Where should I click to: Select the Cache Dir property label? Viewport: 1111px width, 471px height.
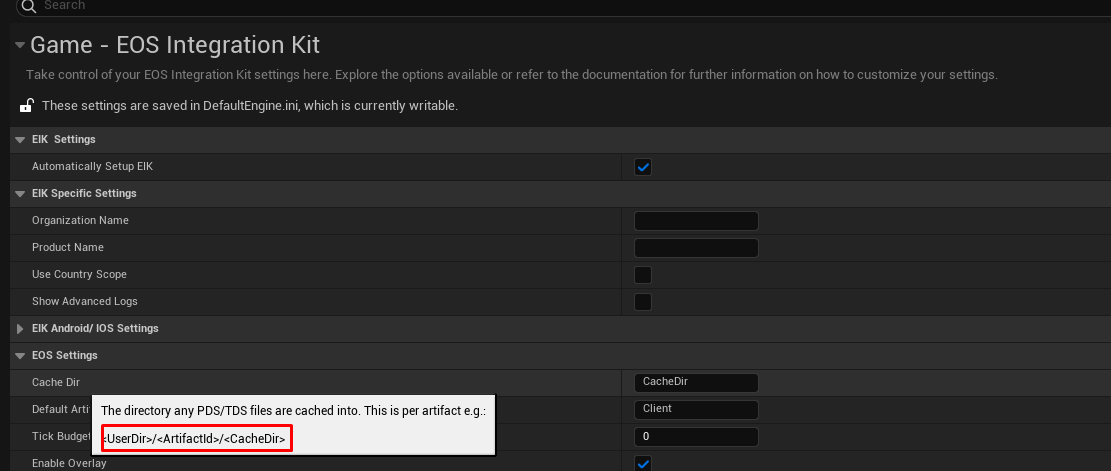click(56, 382)
